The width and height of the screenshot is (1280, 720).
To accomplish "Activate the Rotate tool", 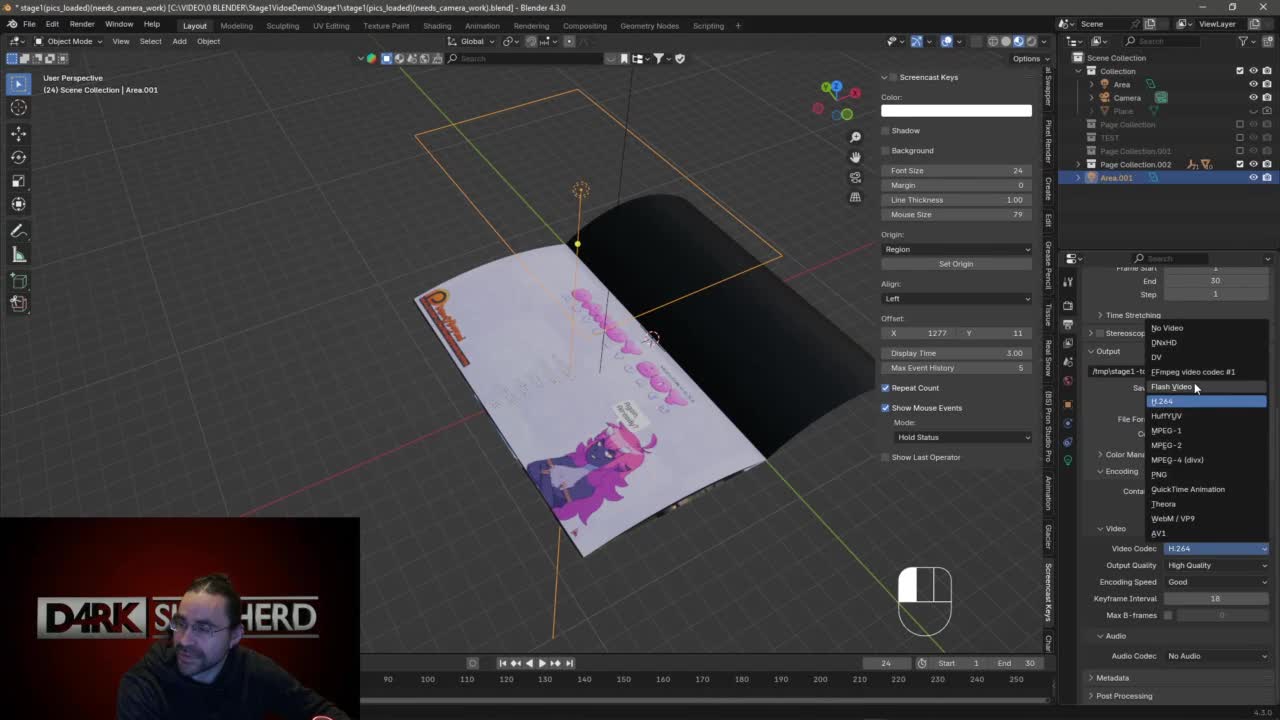I will coord(18,157).
